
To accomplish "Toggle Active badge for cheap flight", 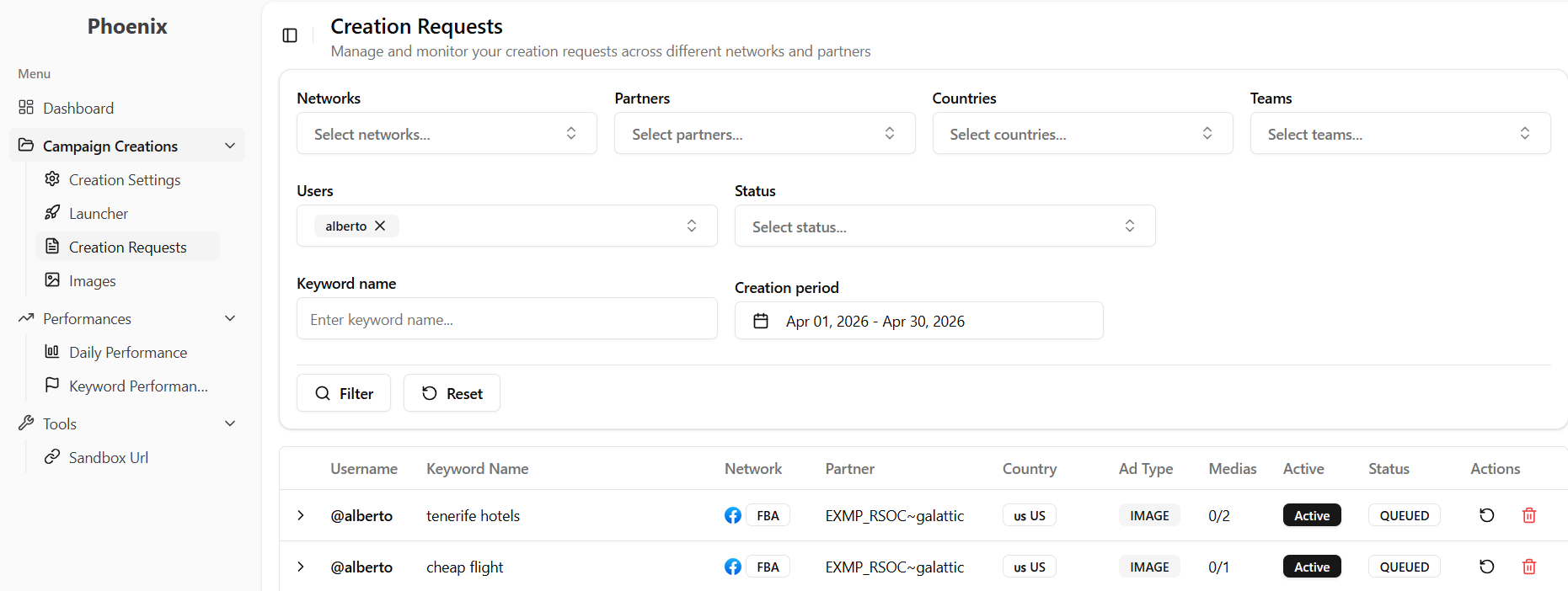I will (x=1311, y=567).
